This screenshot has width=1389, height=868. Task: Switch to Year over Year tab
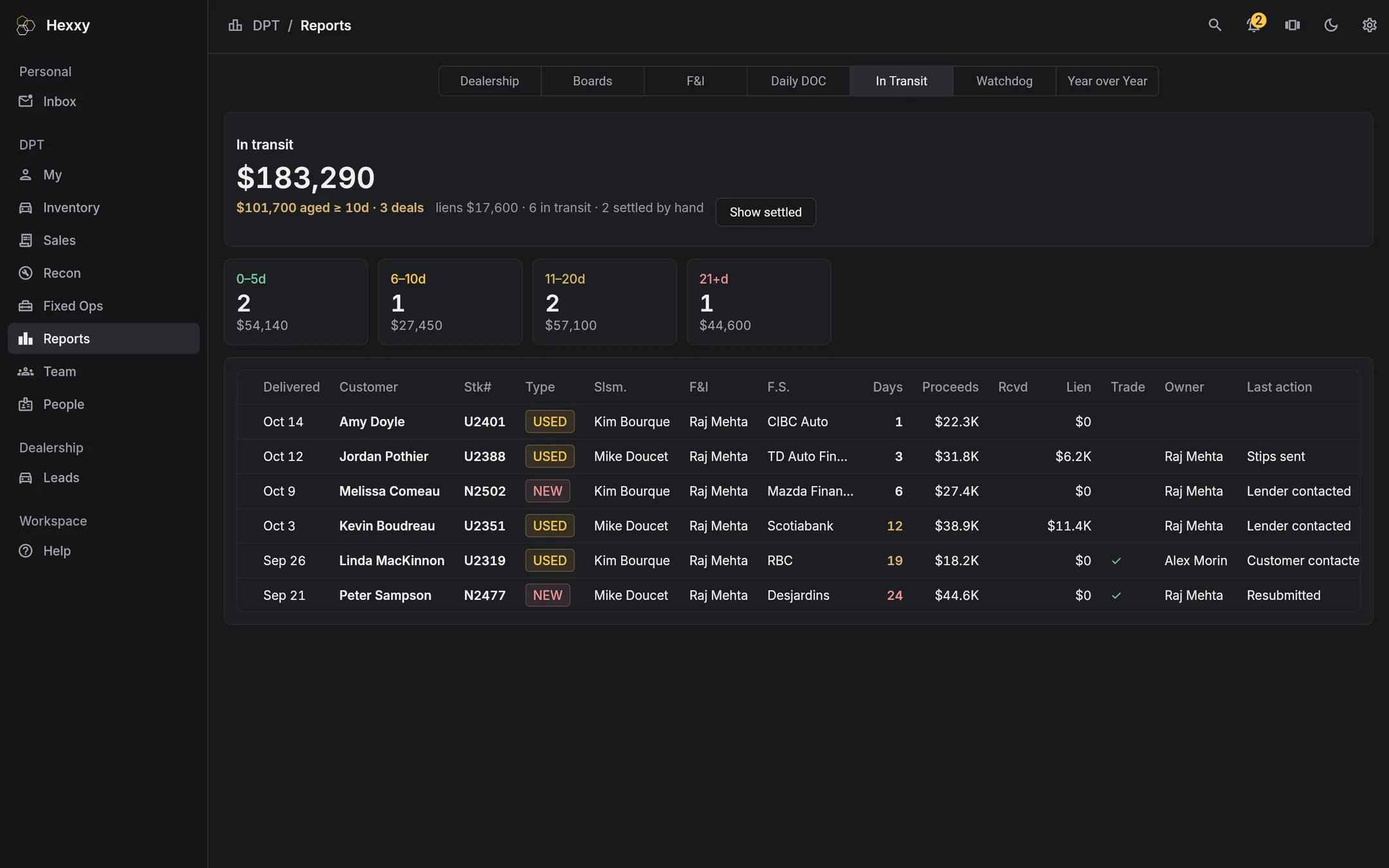[1107, 81]
